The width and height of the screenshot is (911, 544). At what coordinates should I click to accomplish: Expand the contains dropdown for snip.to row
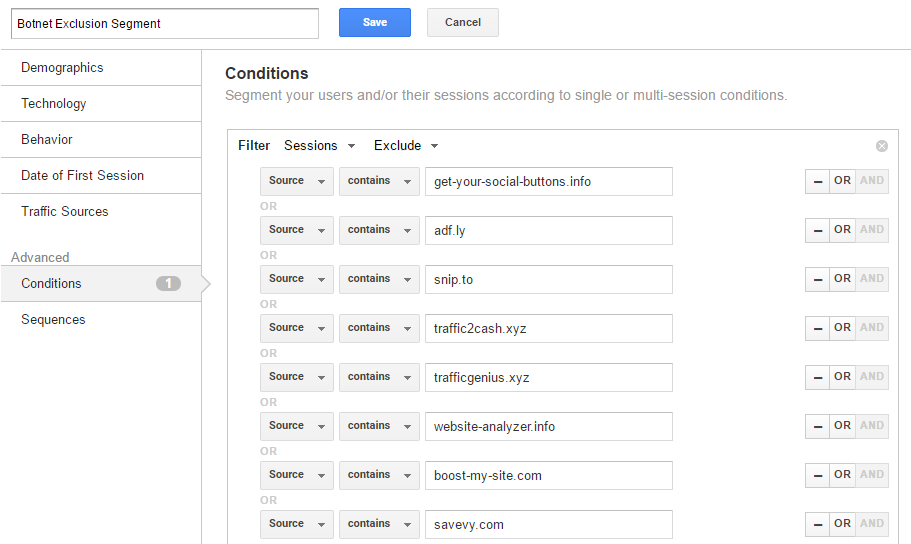coord(379,279)
